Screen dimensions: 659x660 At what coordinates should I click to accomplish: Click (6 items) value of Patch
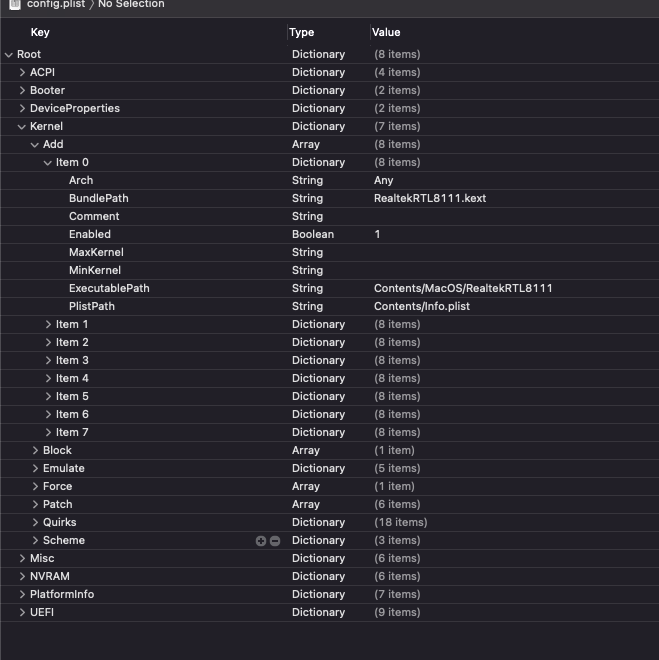pyautogui.click(x=397, y=505)
